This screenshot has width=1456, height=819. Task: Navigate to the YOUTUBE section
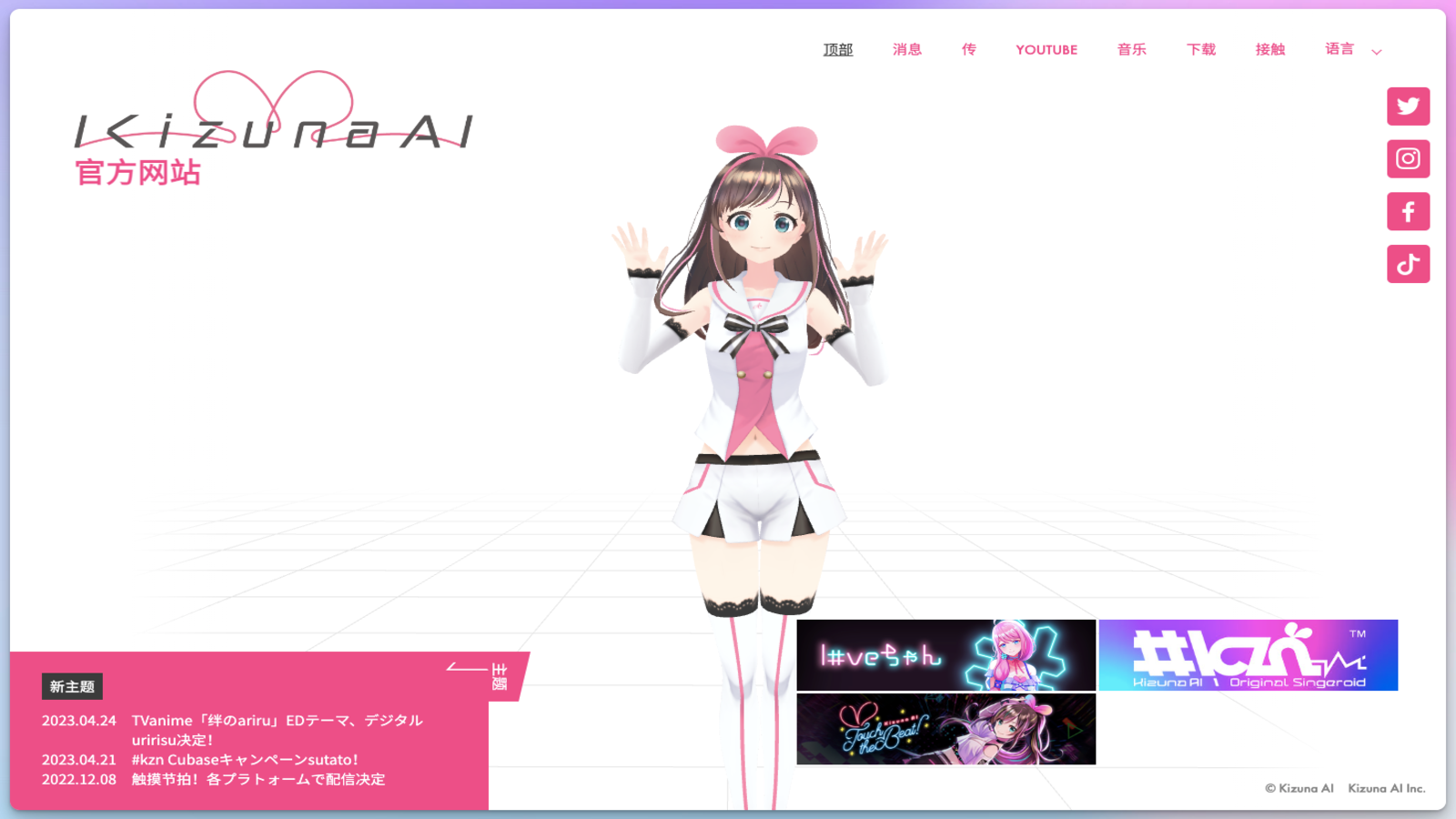[x=1046, y=50]
